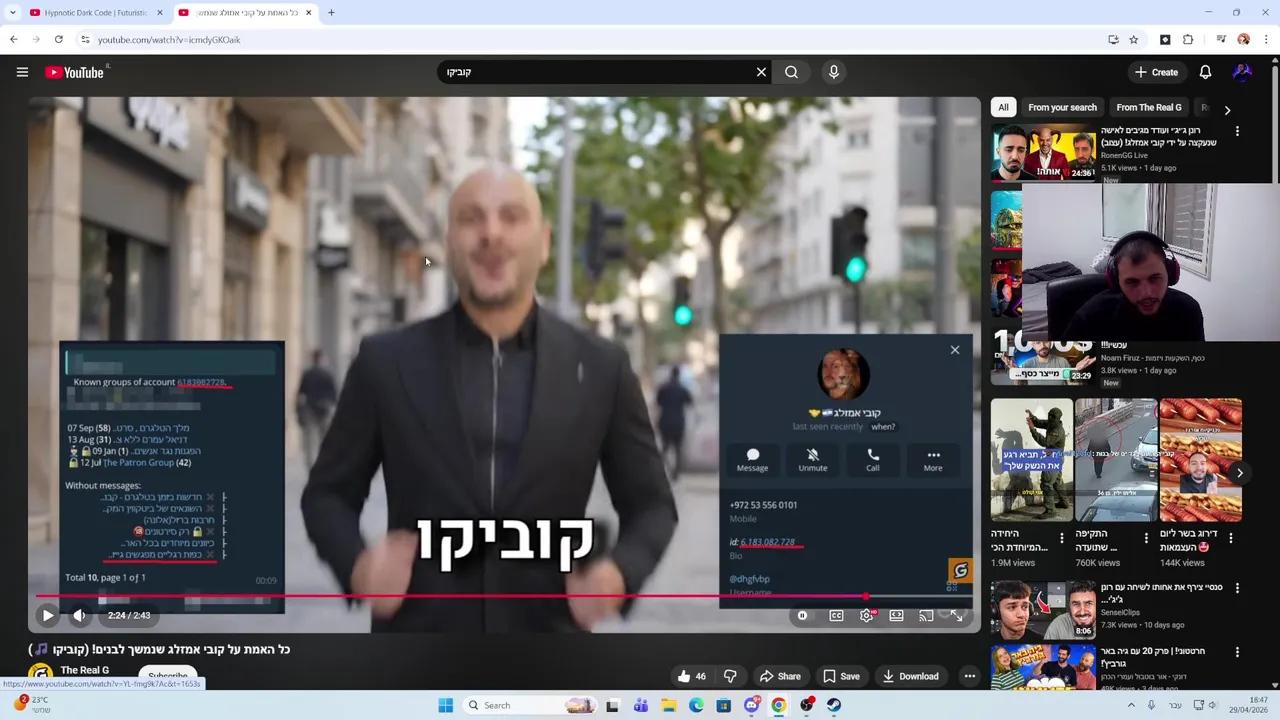
Task: Open the Short with 144K views
Action: (1200, 460)
